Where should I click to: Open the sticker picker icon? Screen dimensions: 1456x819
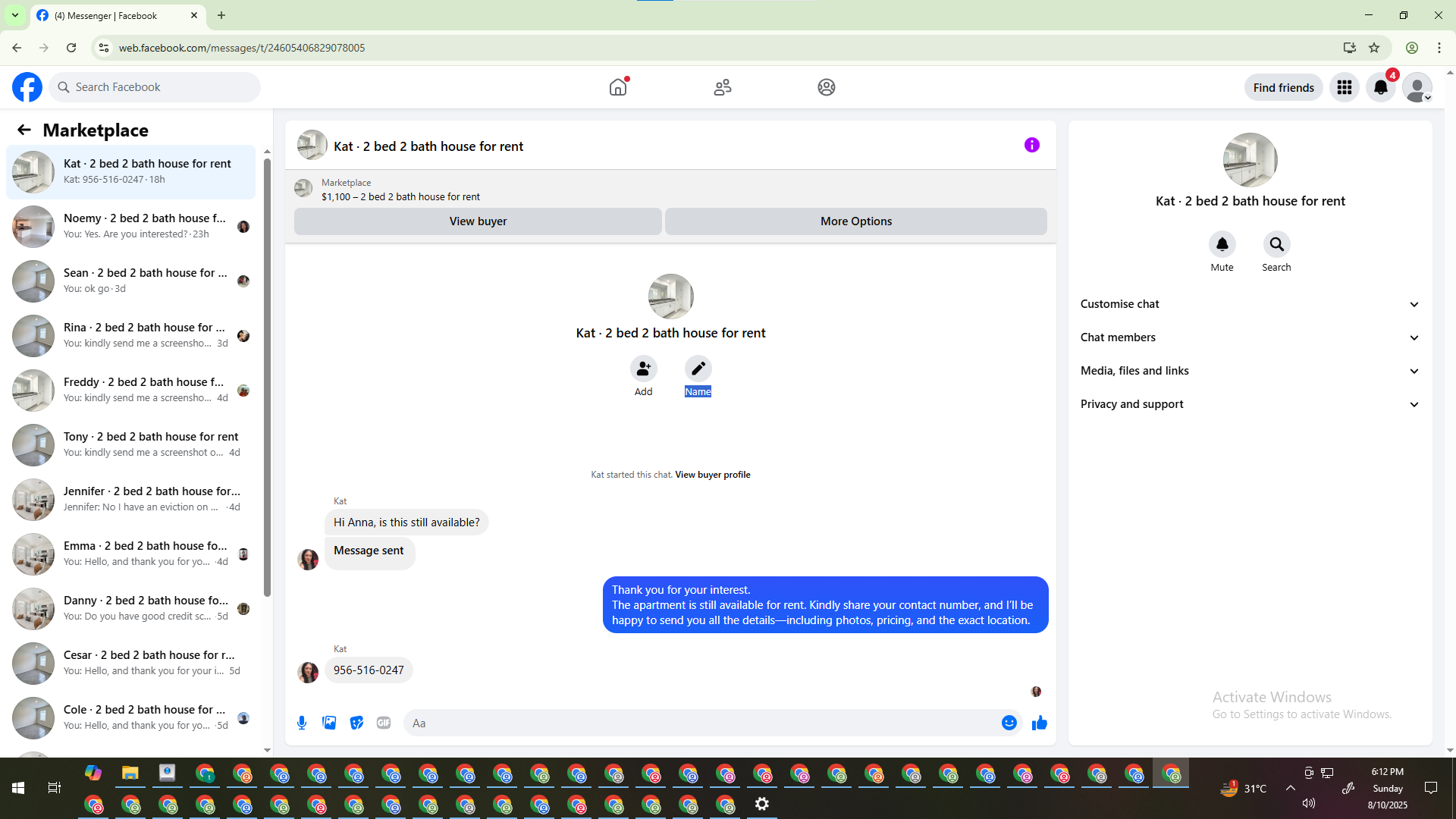coord(356,723)
